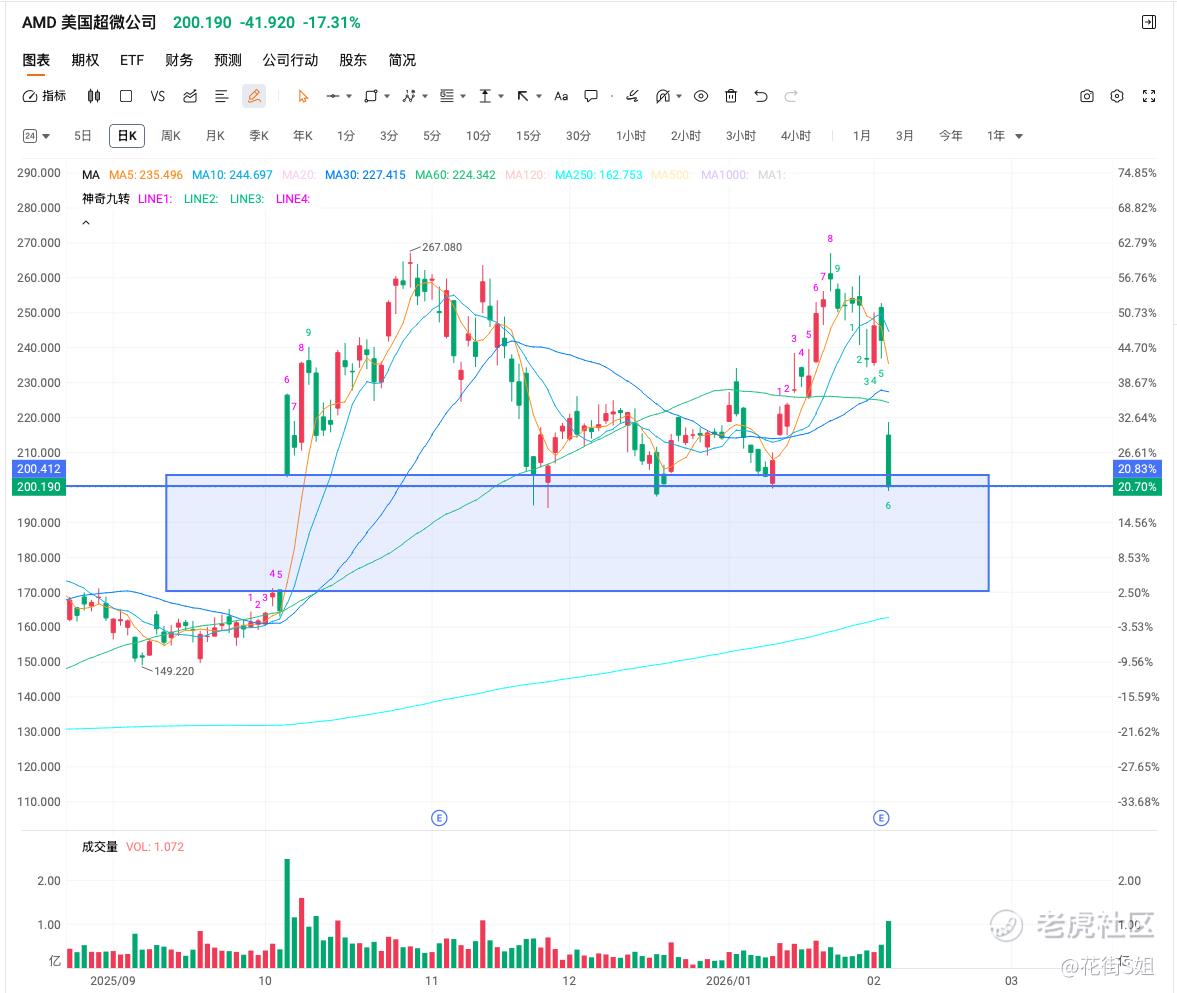This screenshot has width=1177, height=993.
Task: Select the candlestick chart type icon
Action: [x=94, y=96]
